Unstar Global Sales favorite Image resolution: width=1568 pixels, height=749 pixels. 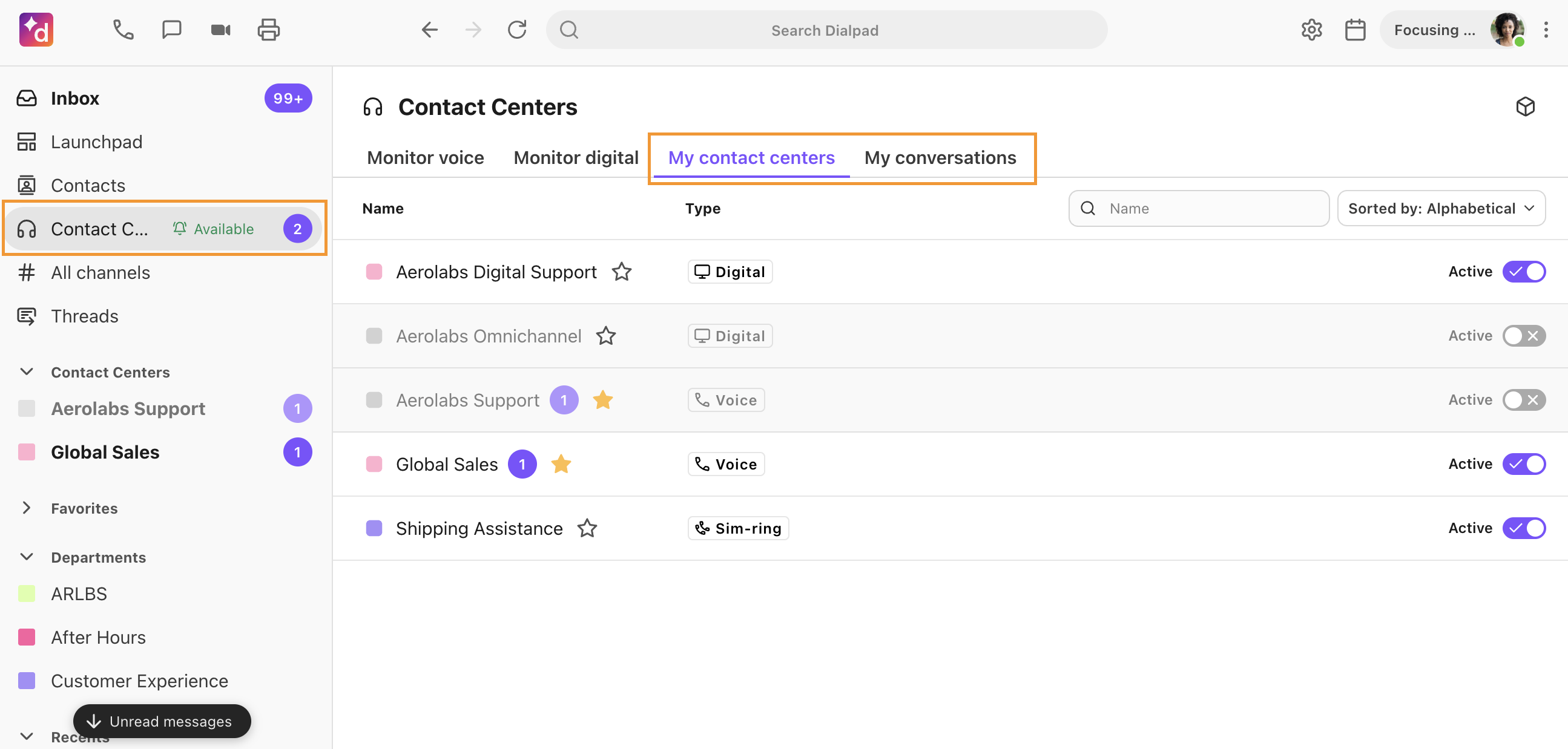(561, 464)
